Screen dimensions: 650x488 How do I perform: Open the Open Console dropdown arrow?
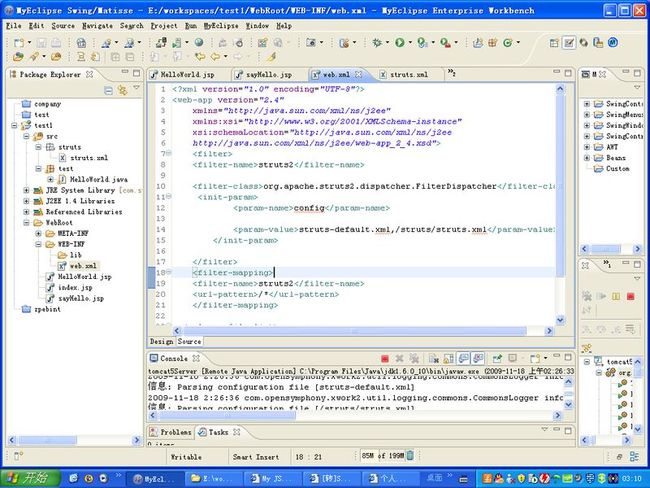[545, 358]
